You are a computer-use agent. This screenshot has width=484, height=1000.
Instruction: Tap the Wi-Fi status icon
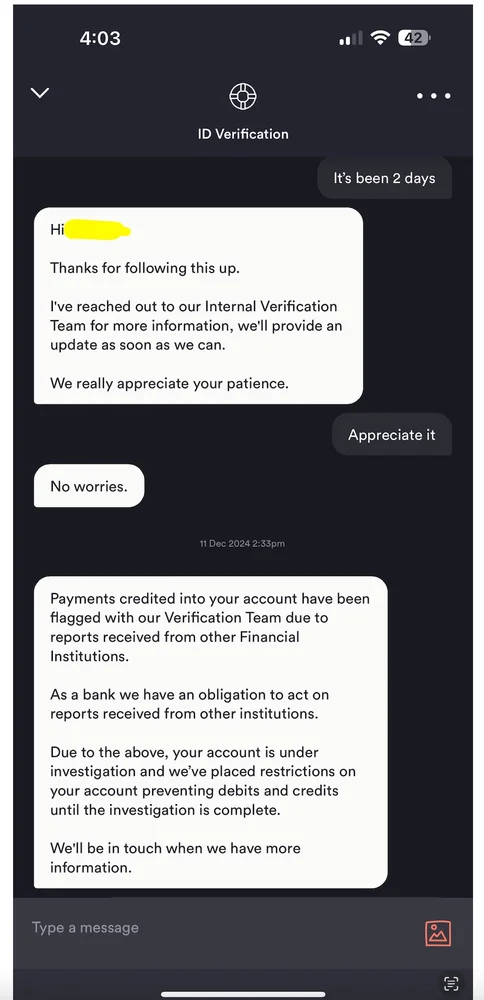[x=381, y=38]
